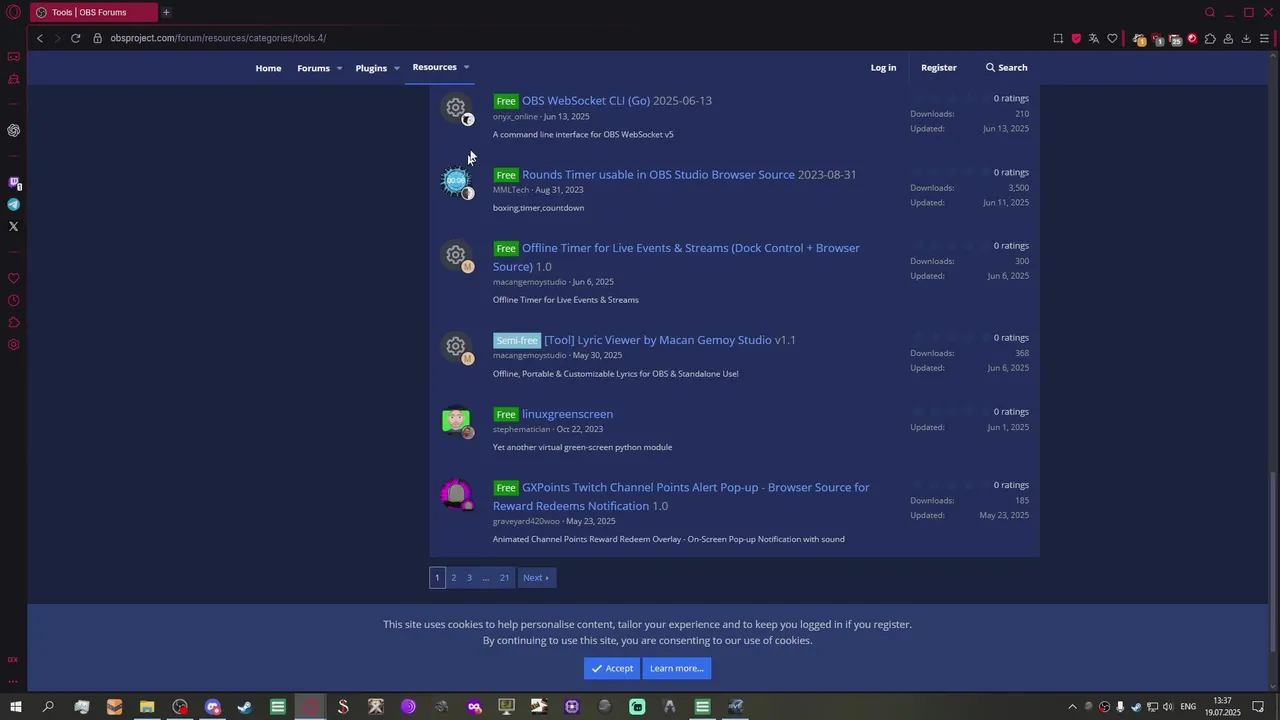Open forum Search
1280x720 pixels.
[1006, 67]
